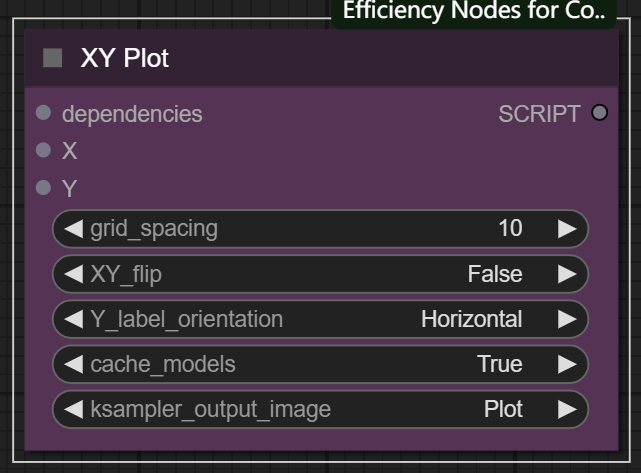This screenshot has height=473, width=641.
Task: Open ksampler_output_image Plot dropdown
Action: (x=503, y=409)
